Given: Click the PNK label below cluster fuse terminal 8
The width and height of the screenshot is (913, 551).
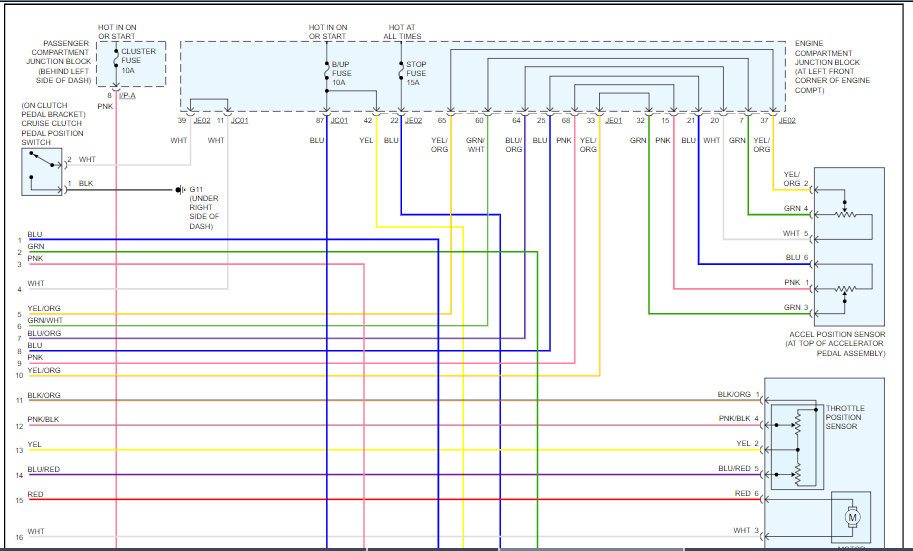Looking at the screenshot, I should (x=105, y=107).
